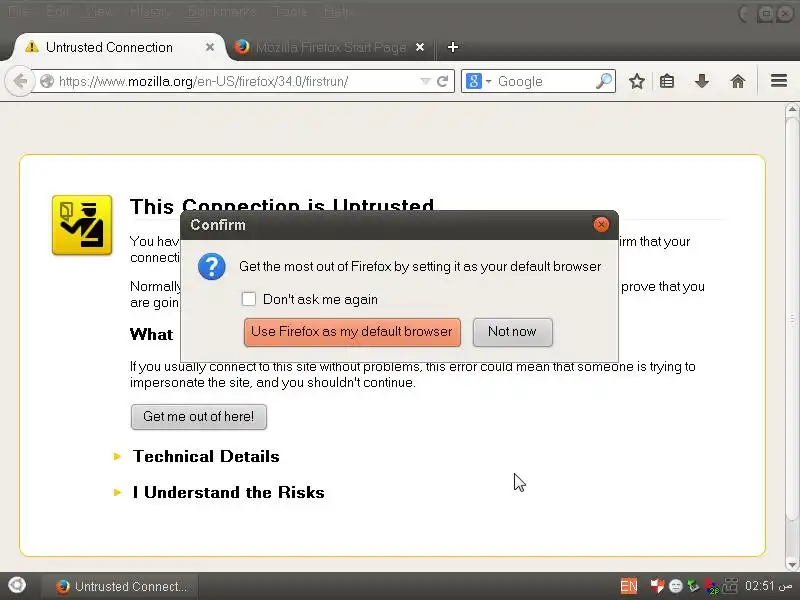Close the Confirm dialog with red X
This screenshot has height=600, width=800.
[x=601, y=224]
